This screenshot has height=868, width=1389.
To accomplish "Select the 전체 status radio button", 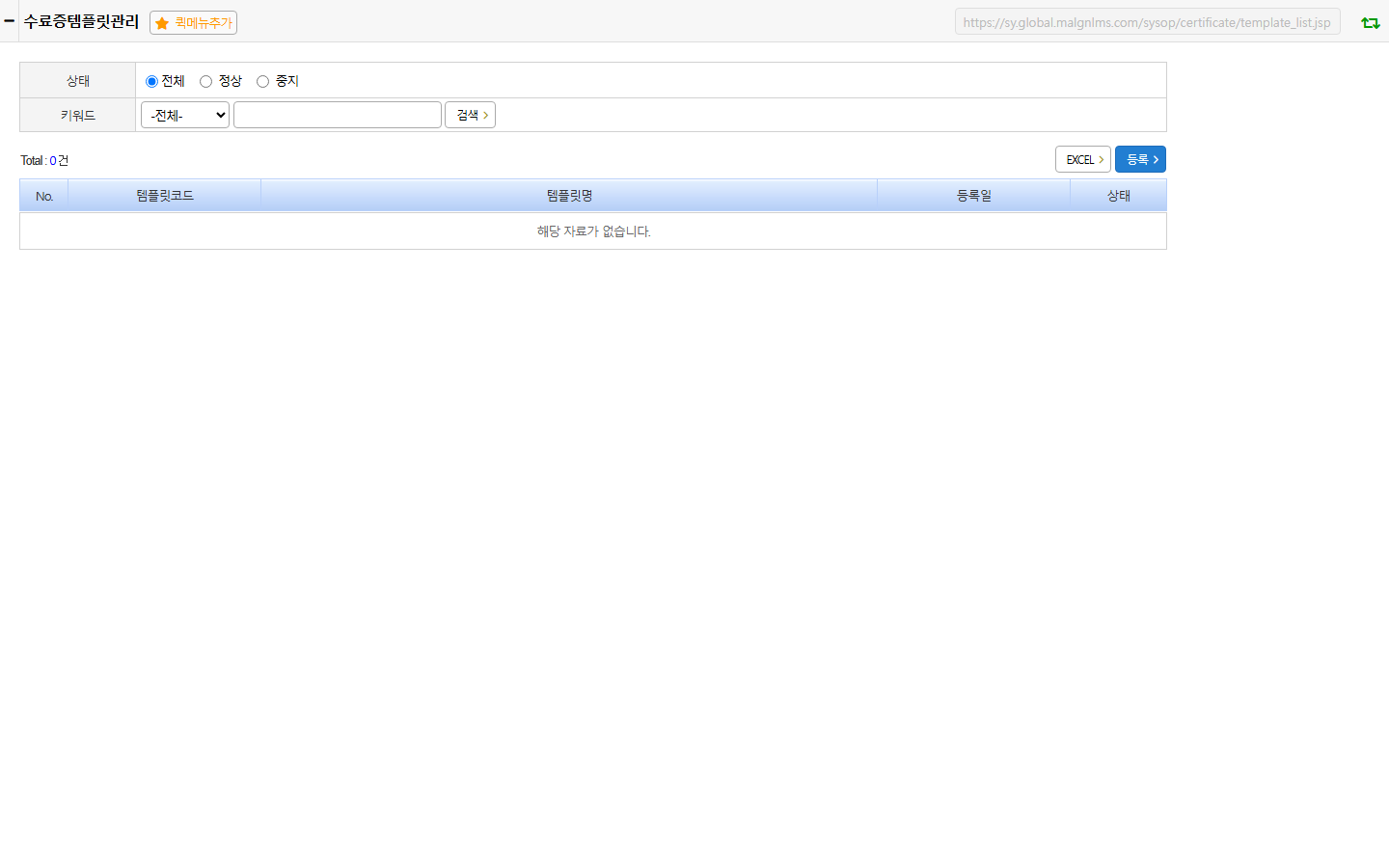I will (x=151, y=82).
